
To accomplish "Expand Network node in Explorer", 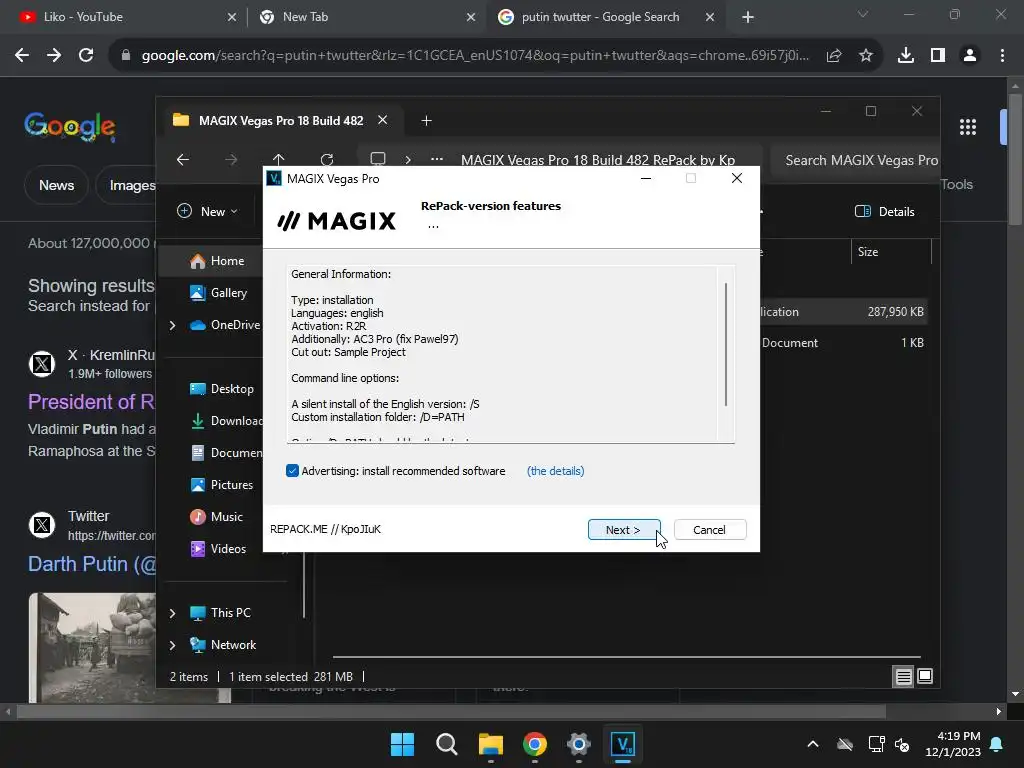I will [172, 645].
